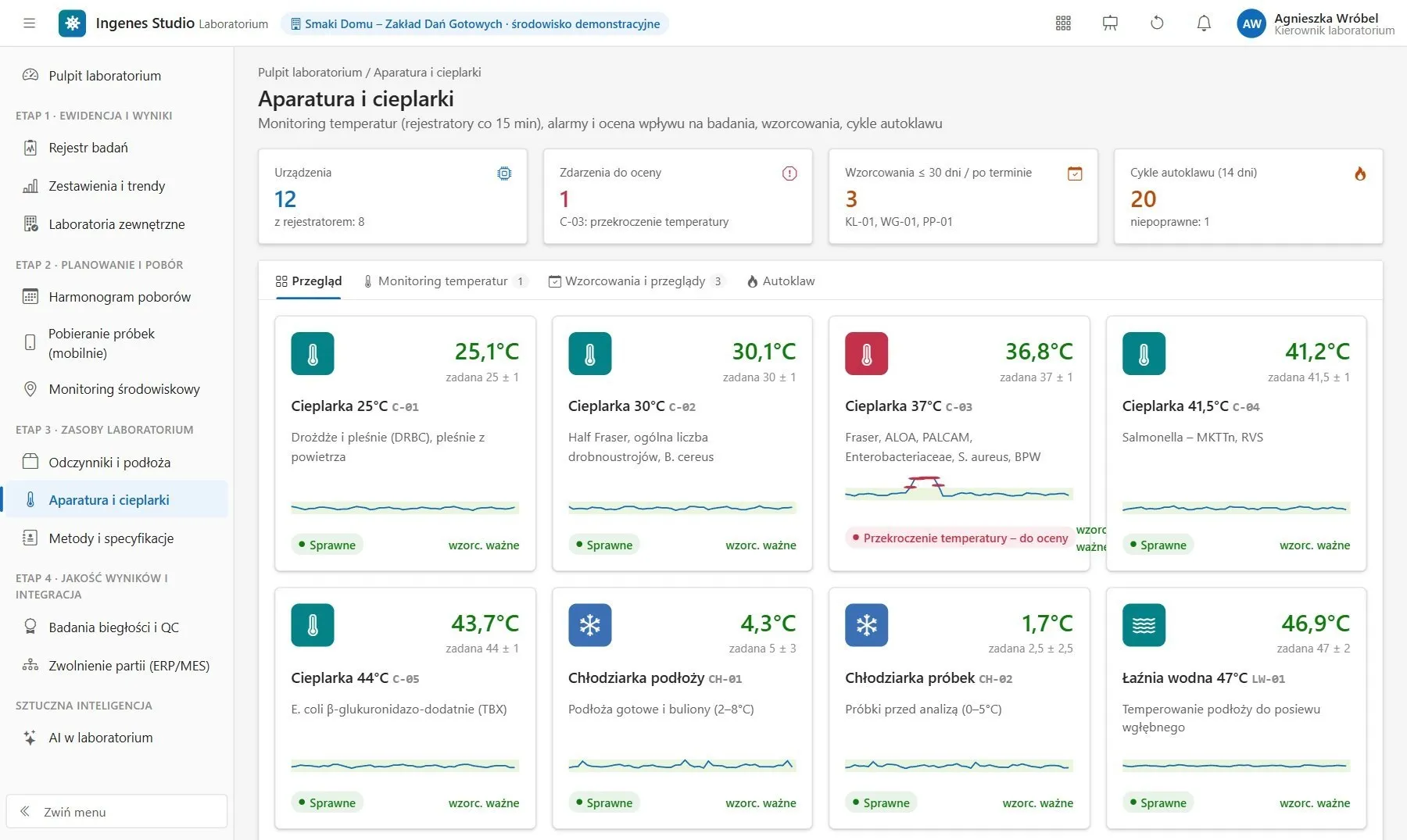Click the Smaki Domu environment badge
Image resolution: width=1407 pixels, height=840 pixels.
[x=474, y=23]
